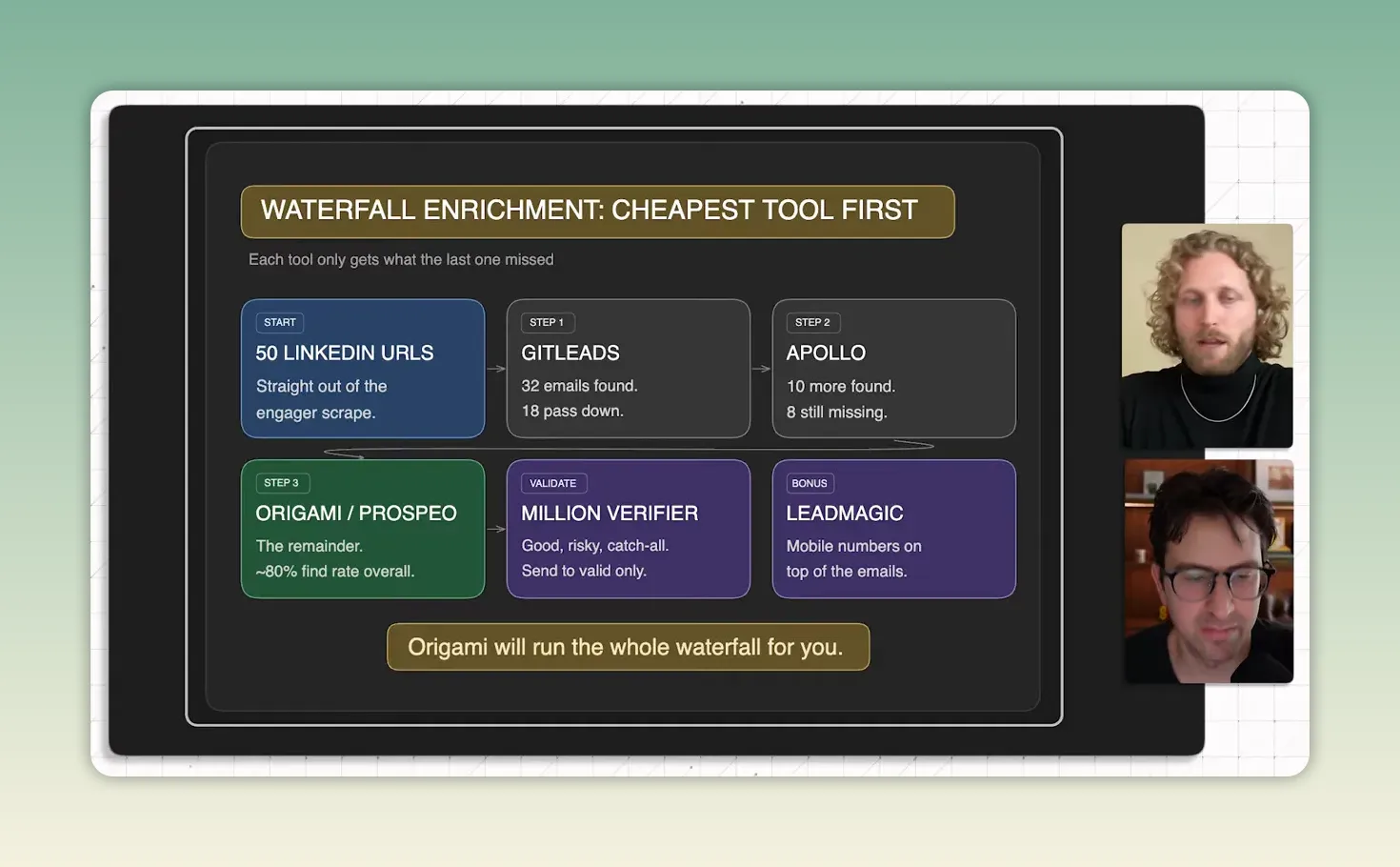Select the line "32 emails found."
The height and width of the screenshot is (867, 1400).
pyautogui.click(x=579, y=386)
